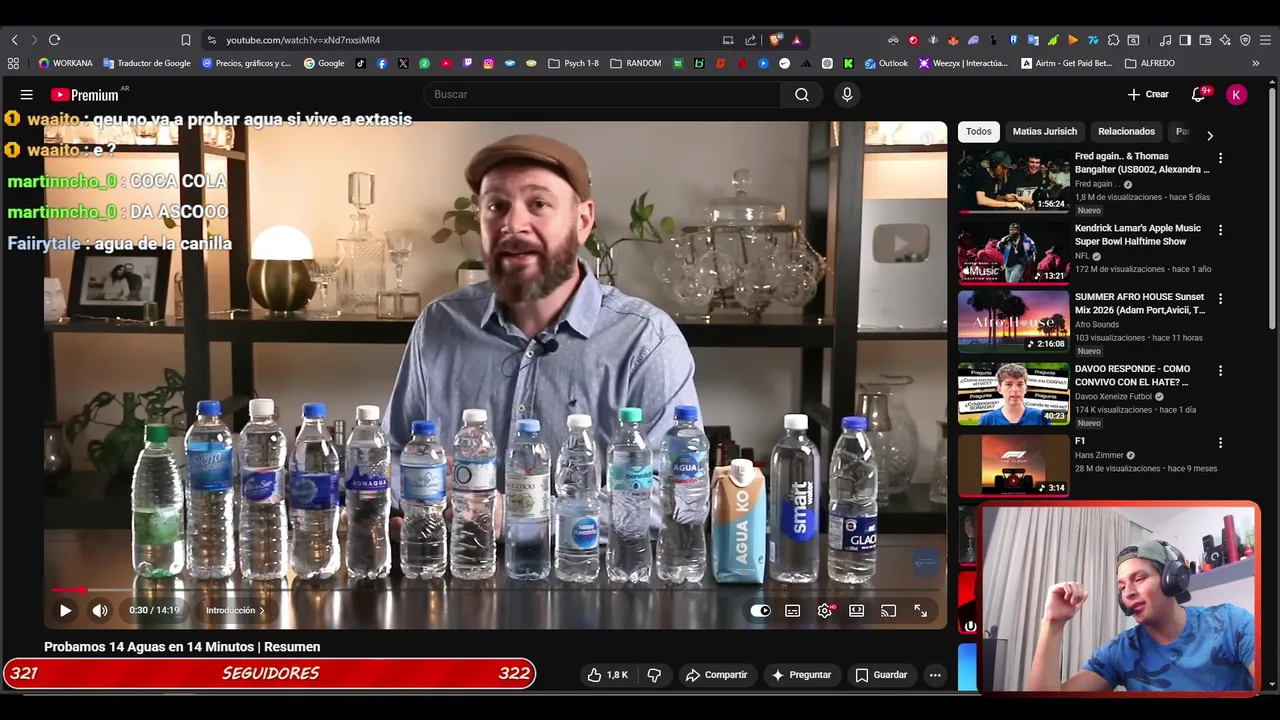Open the browser main menu button
This screenshot has width=1280, height=720.
click(1265, 40)
